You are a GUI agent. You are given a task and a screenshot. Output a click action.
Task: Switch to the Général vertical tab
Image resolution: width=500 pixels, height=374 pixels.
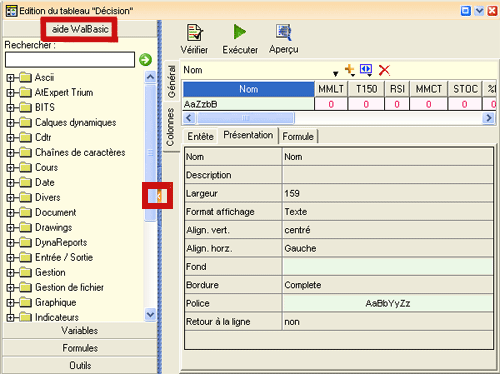pos(171,81)
